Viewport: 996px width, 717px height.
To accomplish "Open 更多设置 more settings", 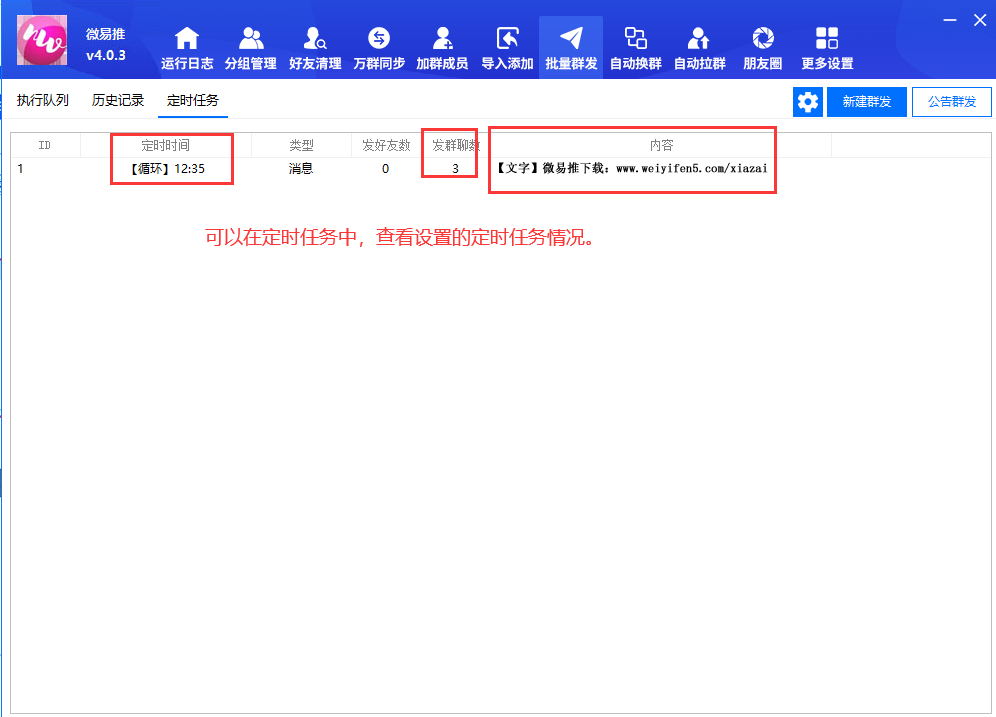I will click(827, 48).
